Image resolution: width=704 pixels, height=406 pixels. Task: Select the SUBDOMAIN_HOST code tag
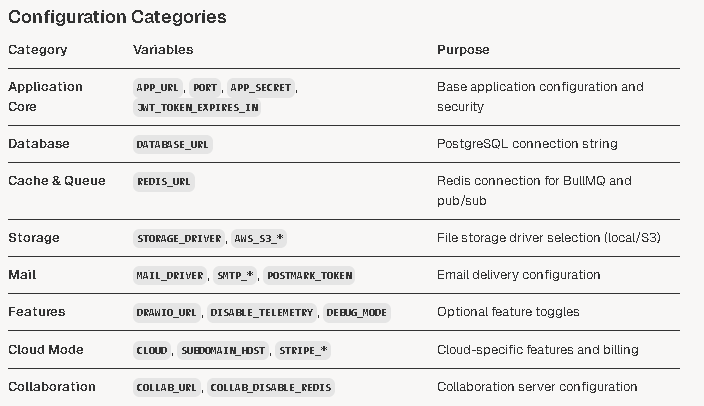click(x=223, y=350)
